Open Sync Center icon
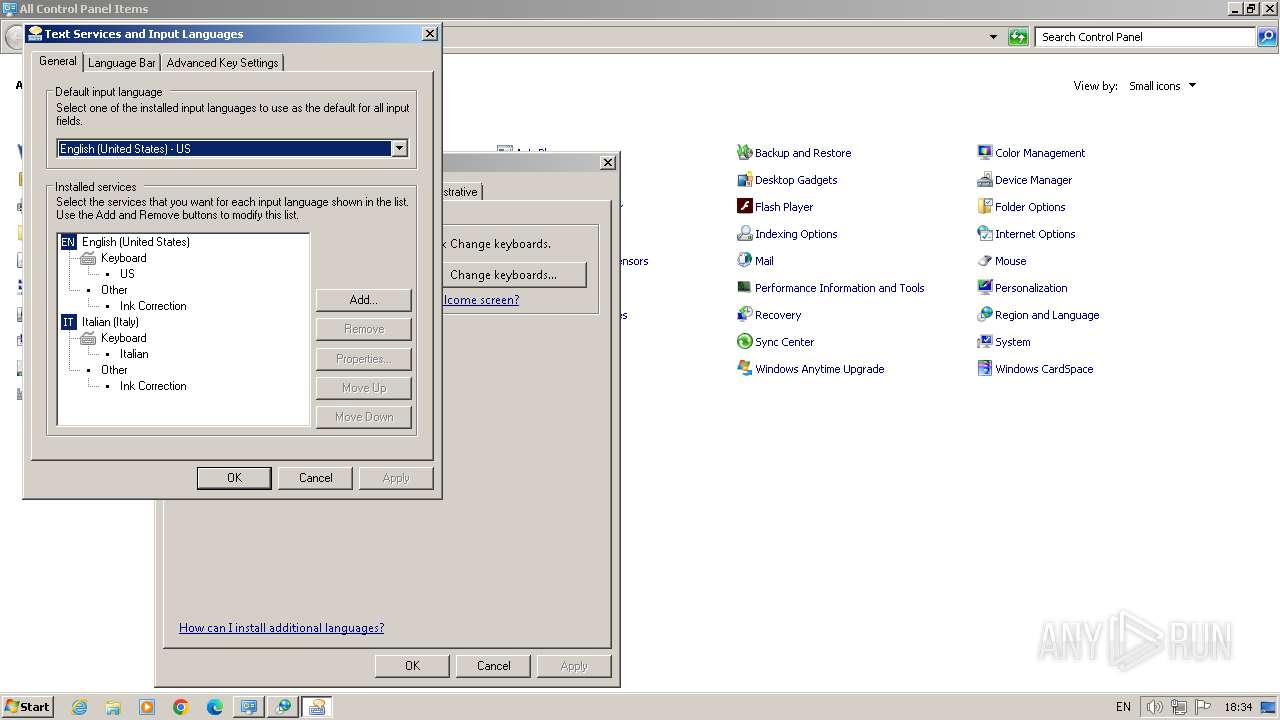This screenshot has height=720, width=1280. tap(744, 342)
